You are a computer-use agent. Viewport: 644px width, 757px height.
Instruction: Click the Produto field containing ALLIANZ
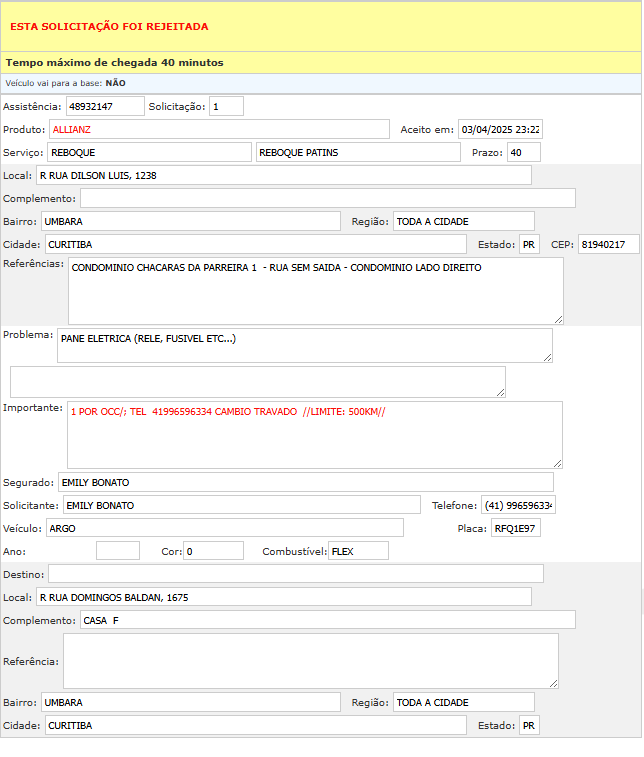(x=219, y=129)
